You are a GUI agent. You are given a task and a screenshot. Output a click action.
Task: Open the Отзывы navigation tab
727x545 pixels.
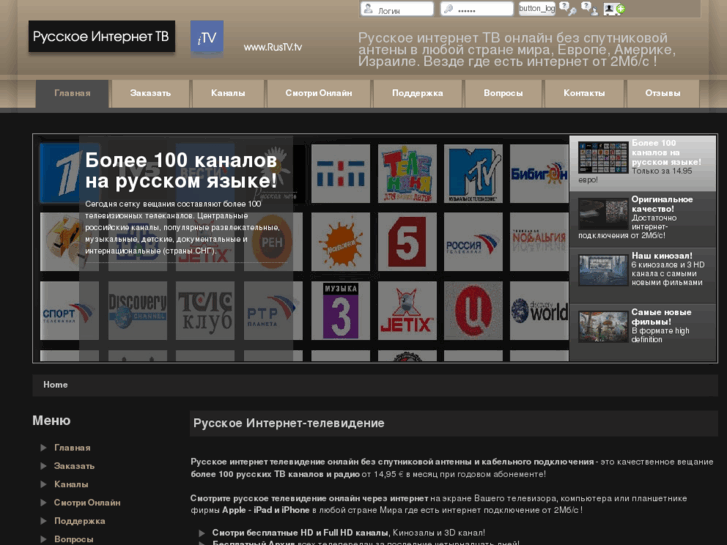tap(663, 93)
